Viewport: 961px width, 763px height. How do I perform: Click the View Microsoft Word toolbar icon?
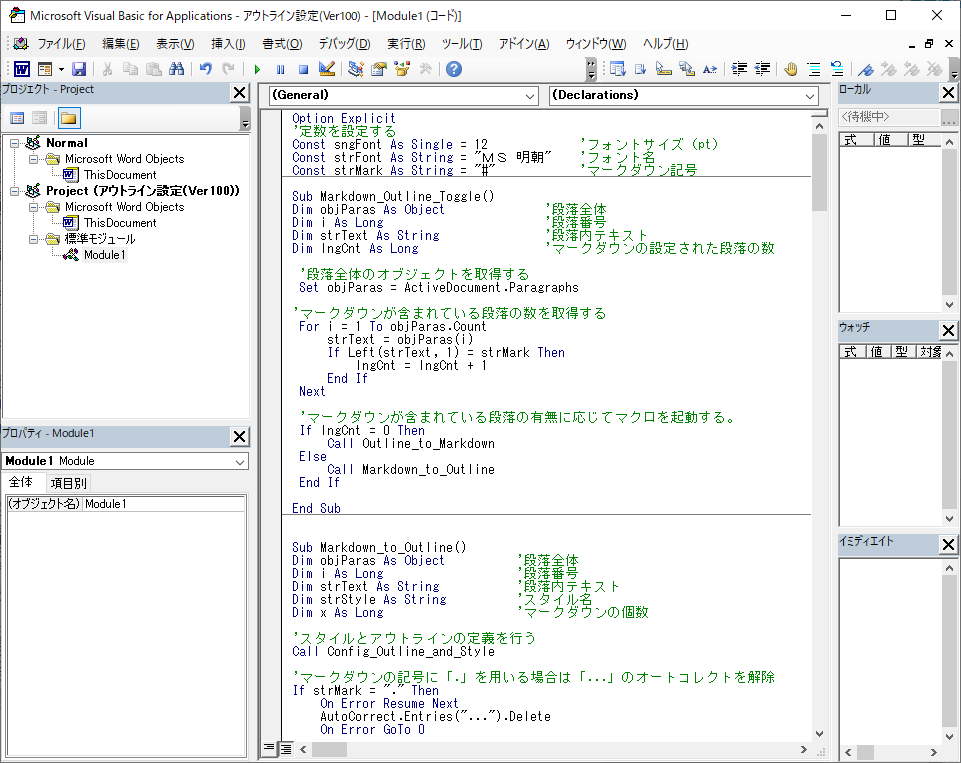pyautogui.click(x=22, y=69)
